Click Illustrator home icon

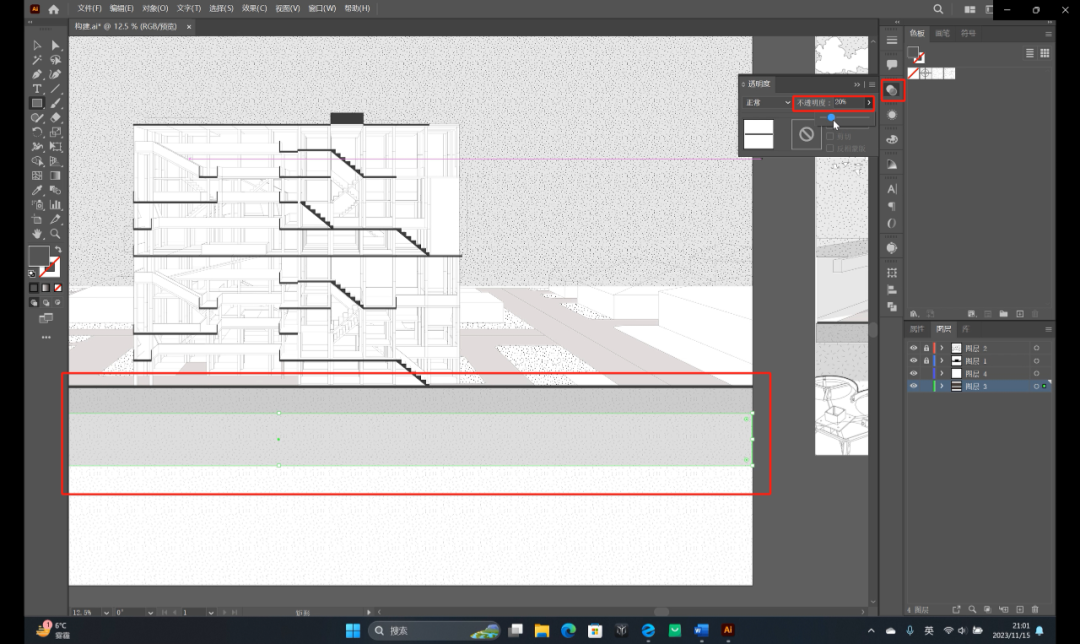coord(54,9)
